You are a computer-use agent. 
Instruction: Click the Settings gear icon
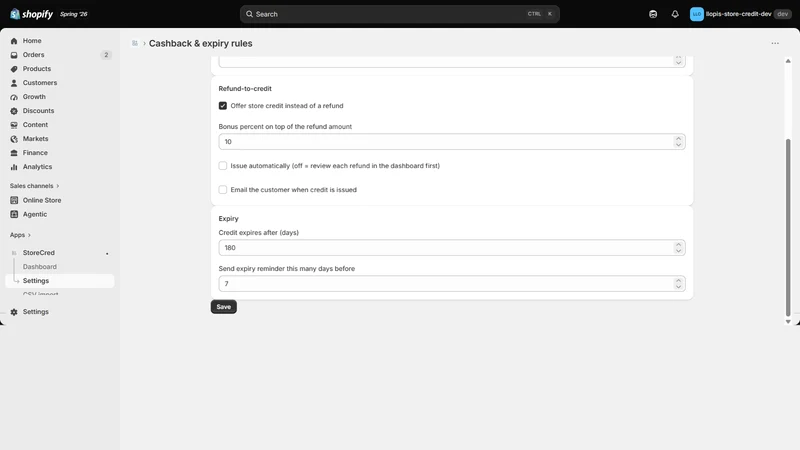[x=14, y=312]
